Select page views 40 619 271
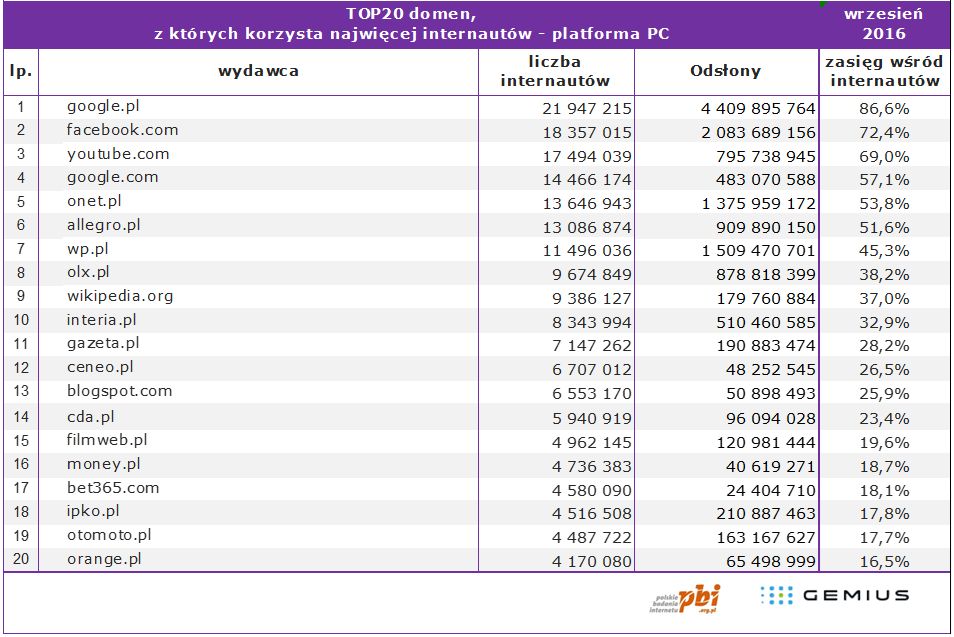The image size is (954, 637). click(x=771, y=466)
